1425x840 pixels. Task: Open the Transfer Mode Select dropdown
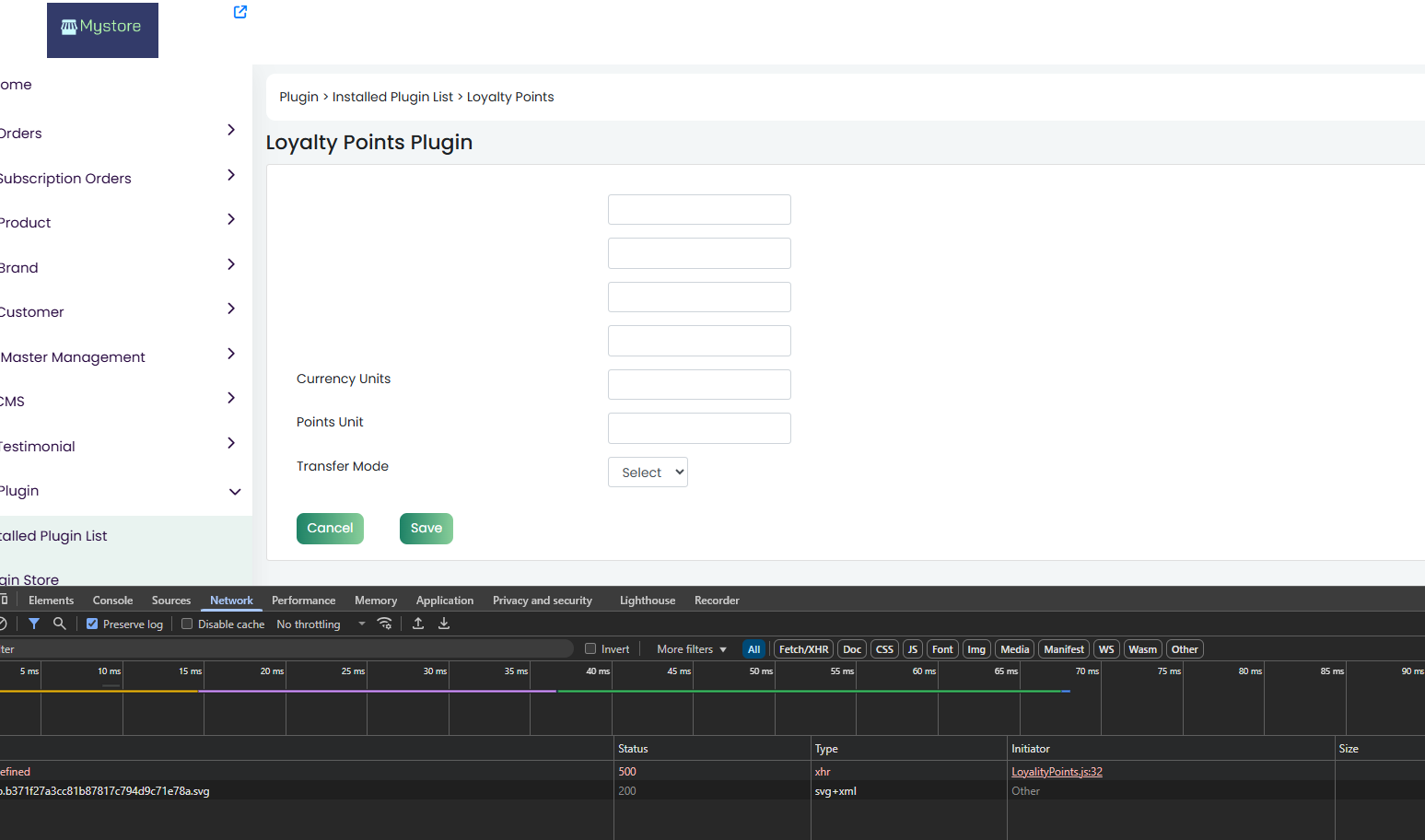(648, 472)
